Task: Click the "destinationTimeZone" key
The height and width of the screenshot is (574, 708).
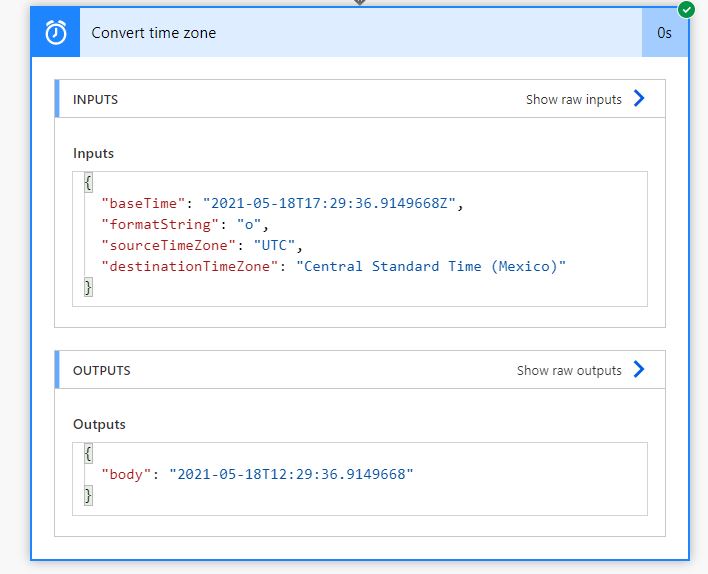Action: coord(190,266)
